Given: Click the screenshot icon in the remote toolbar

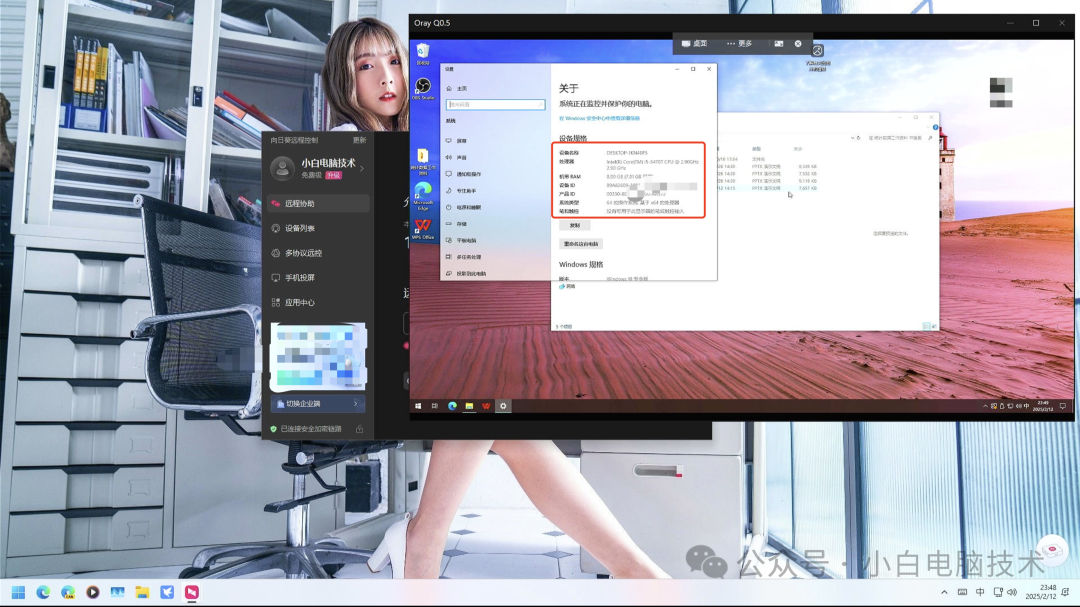Looking at the screenshot, I should pos(778,44).
